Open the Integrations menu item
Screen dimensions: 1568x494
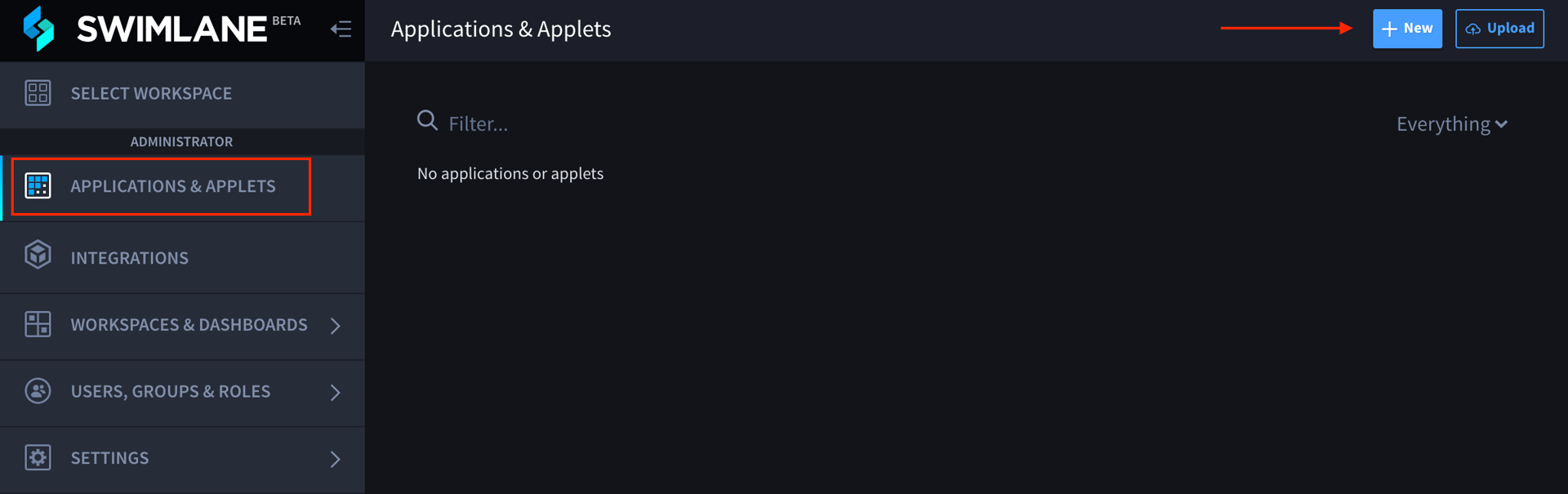click(130, 258)
